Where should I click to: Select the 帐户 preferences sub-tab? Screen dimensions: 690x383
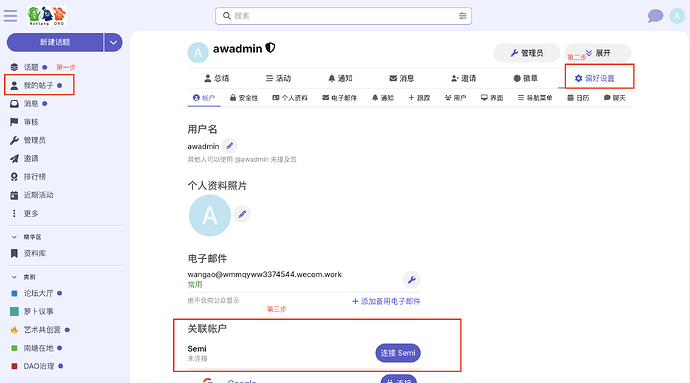tap(204, 98)
